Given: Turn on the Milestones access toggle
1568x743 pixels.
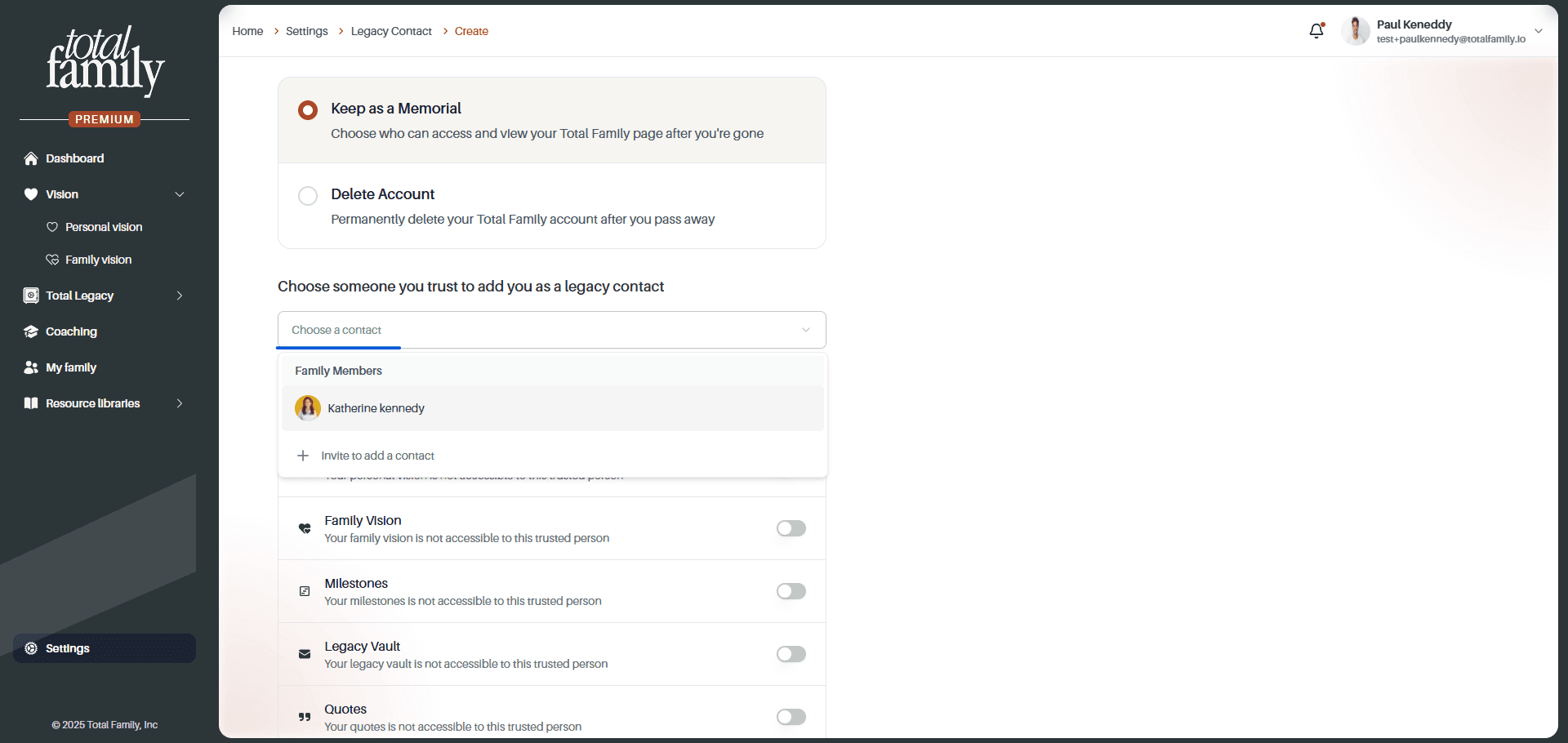Looking at the screenshot, I should 791,591.
